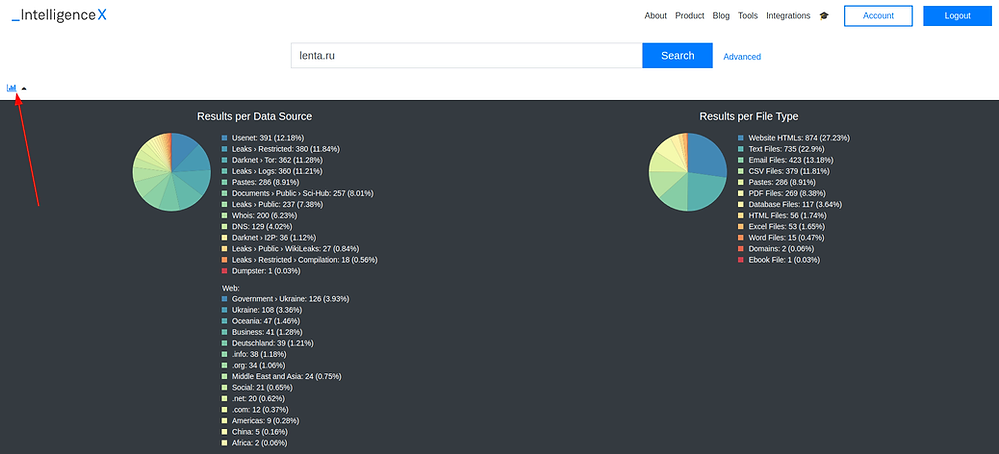
Task: Click the blue Search button
Action: [x=677, y=56]
